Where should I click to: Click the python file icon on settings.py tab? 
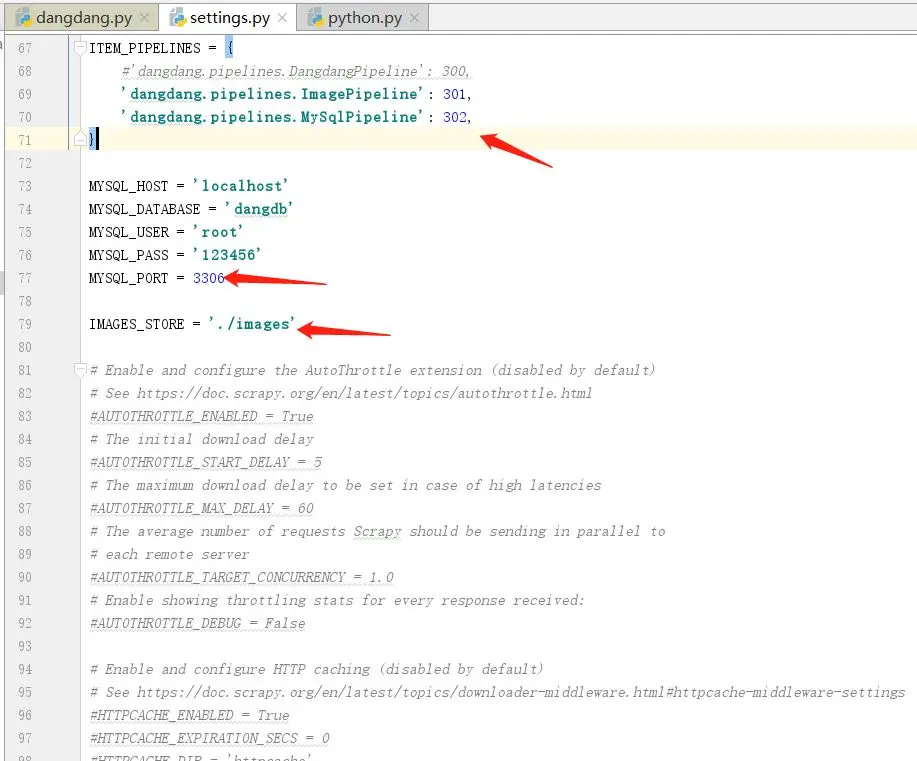point(177,18)
